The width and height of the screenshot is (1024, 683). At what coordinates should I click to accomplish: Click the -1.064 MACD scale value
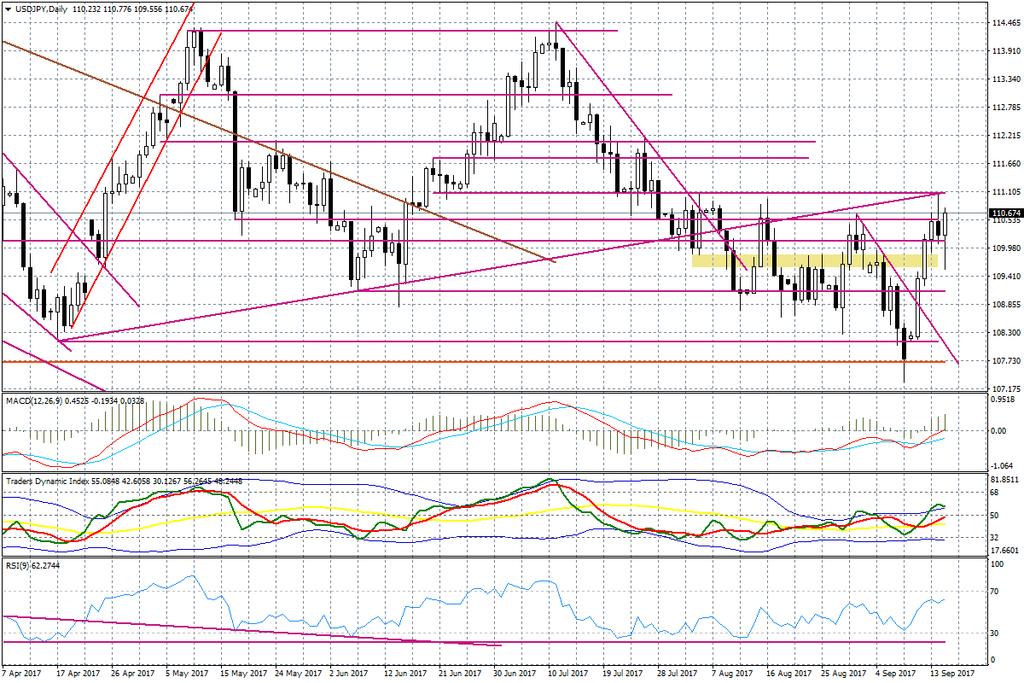click(1003, 466)
